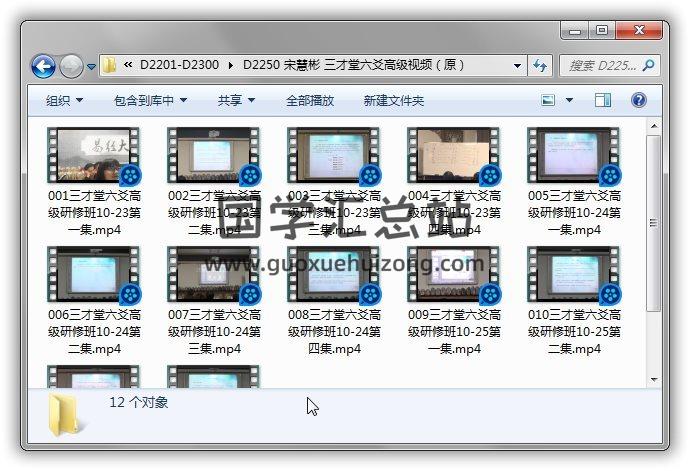The image size is (690, 471).
Task: Click the change view icon
Action: 549,100
